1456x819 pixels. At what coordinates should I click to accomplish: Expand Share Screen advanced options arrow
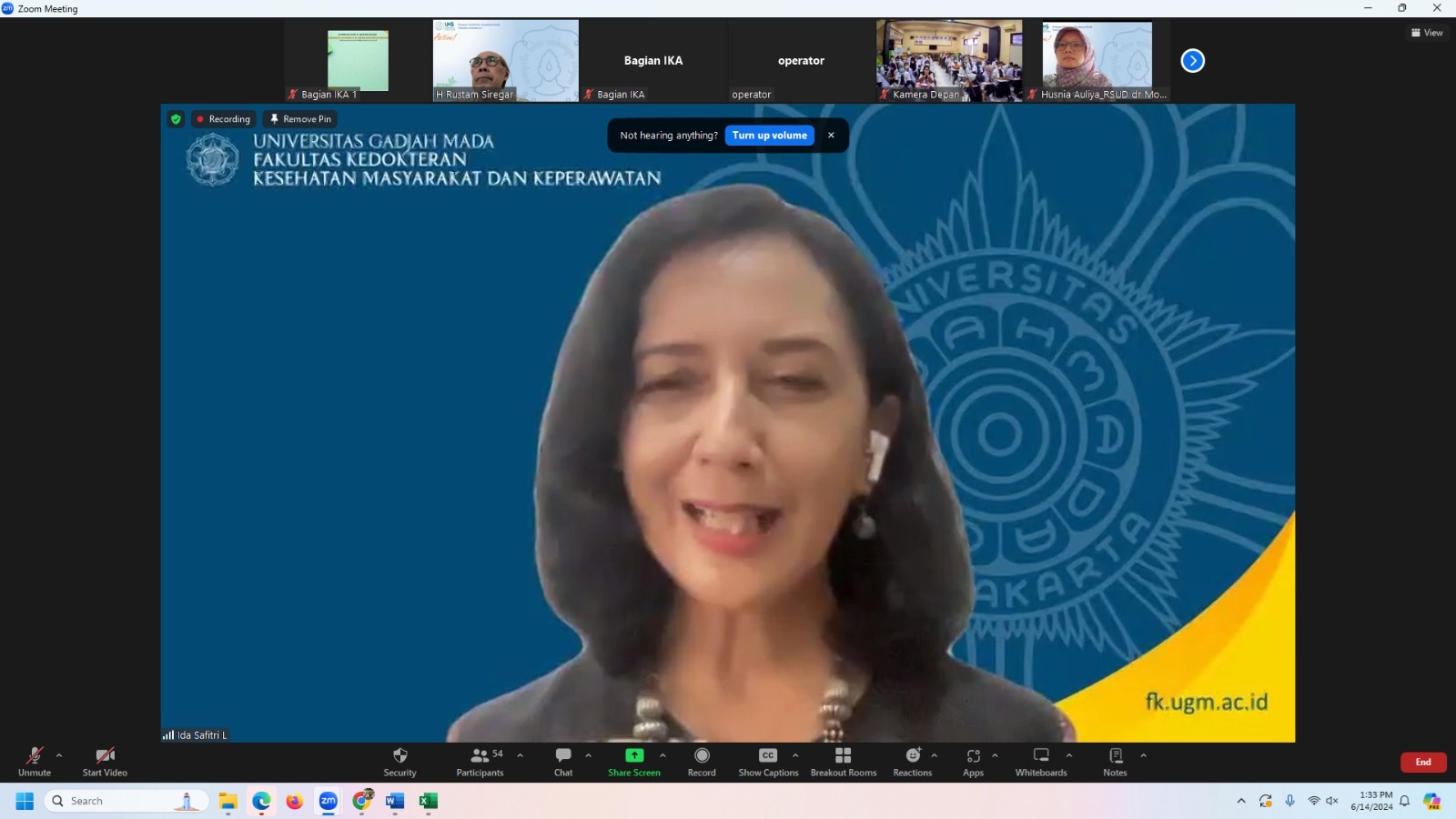[x=662, y=755]
